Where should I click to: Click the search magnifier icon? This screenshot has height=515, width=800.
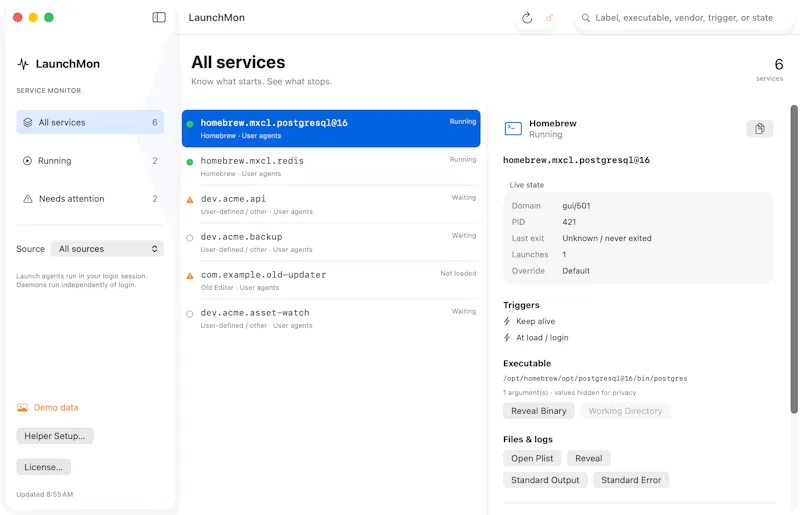point(586,18)
